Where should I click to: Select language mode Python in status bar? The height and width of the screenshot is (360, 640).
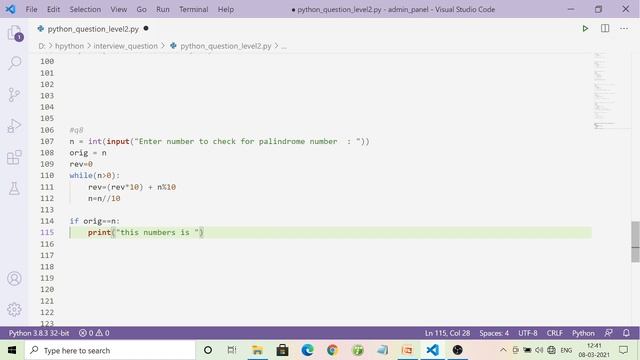click(583, 333)
